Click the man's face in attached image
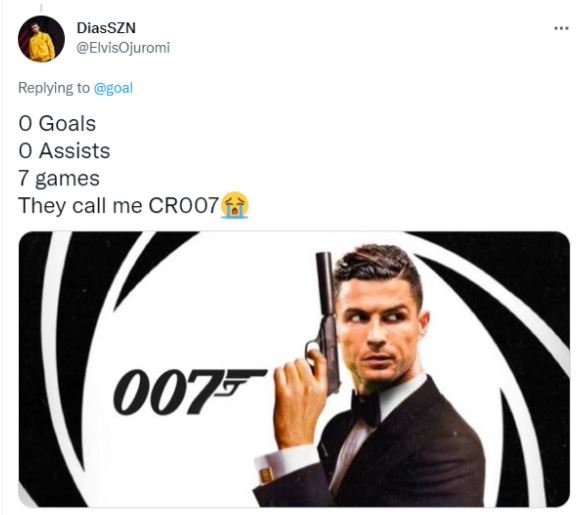583x515 pixels. (x=379, y=331)
